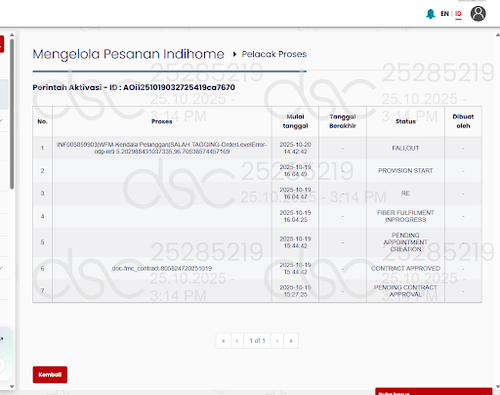Go to previous page arrow
The height and width of the screenshot is (395, 500).
(237, 341)
